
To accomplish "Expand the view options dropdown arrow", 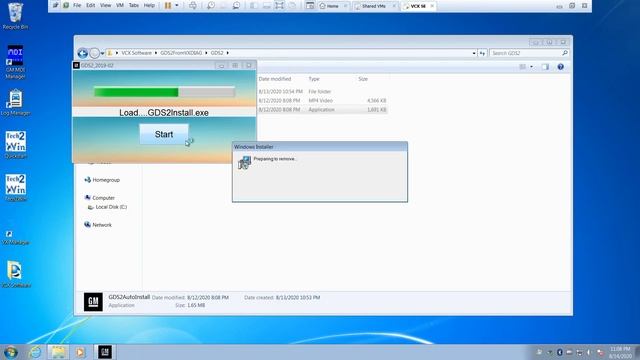I will 531,67.
